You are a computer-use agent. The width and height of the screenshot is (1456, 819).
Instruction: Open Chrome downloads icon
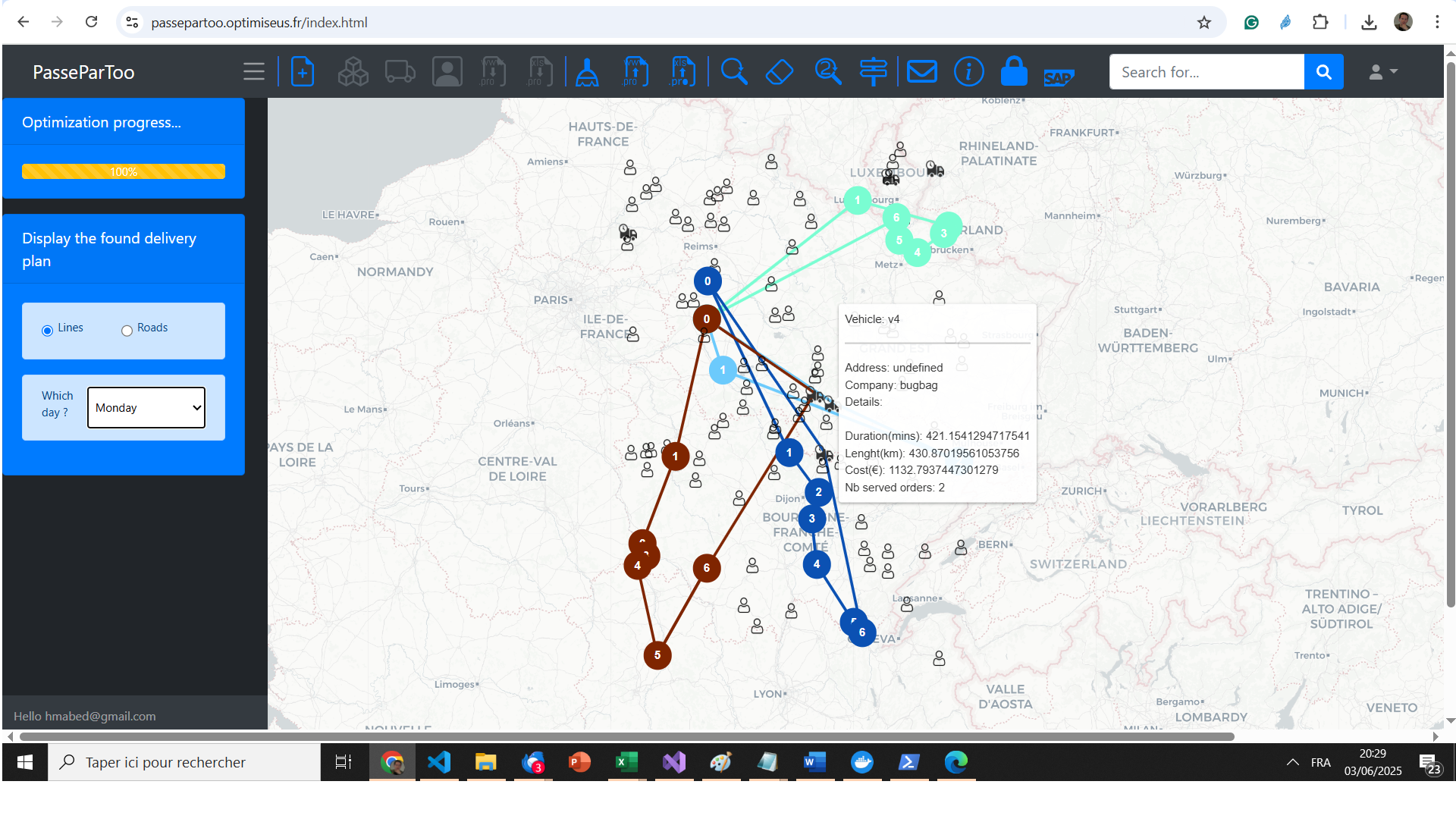(x=1369, y=22)
